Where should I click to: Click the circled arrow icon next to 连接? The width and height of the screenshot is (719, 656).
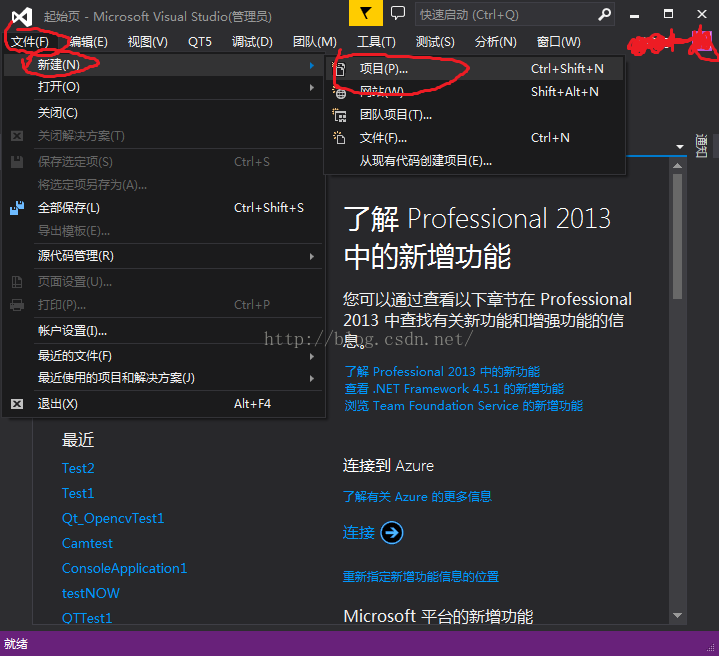(392, 533)
